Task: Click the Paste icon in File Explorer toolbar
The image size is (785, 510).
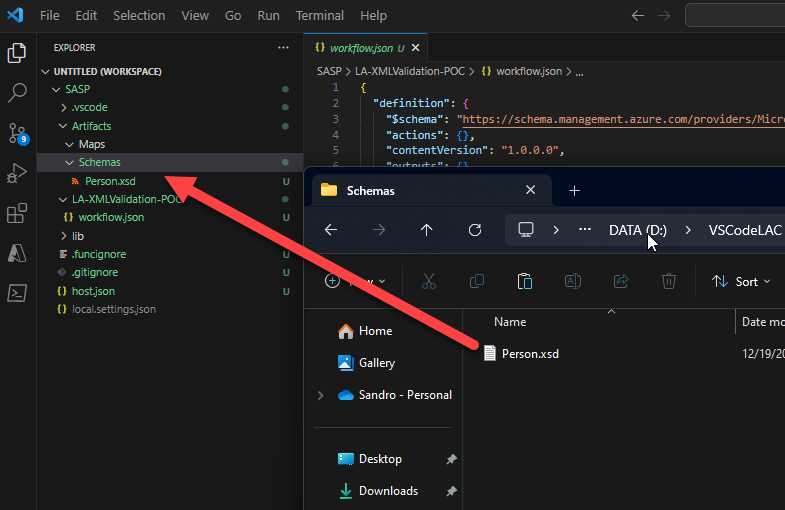Action: tap(524, 282)
